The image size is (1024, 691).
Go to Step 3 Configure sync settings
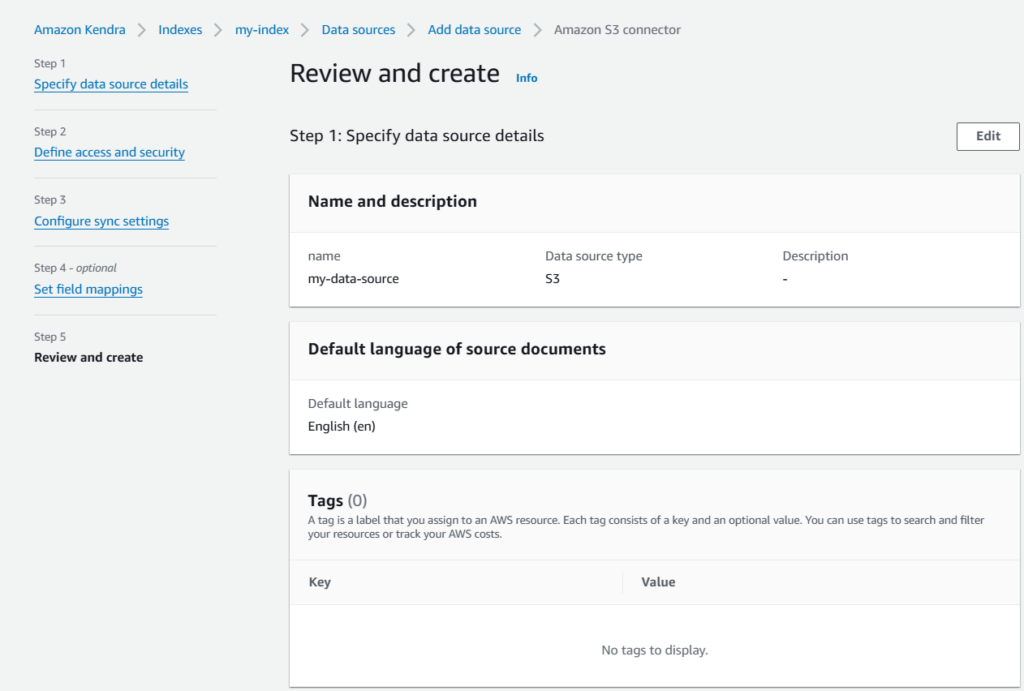[101, 222]
